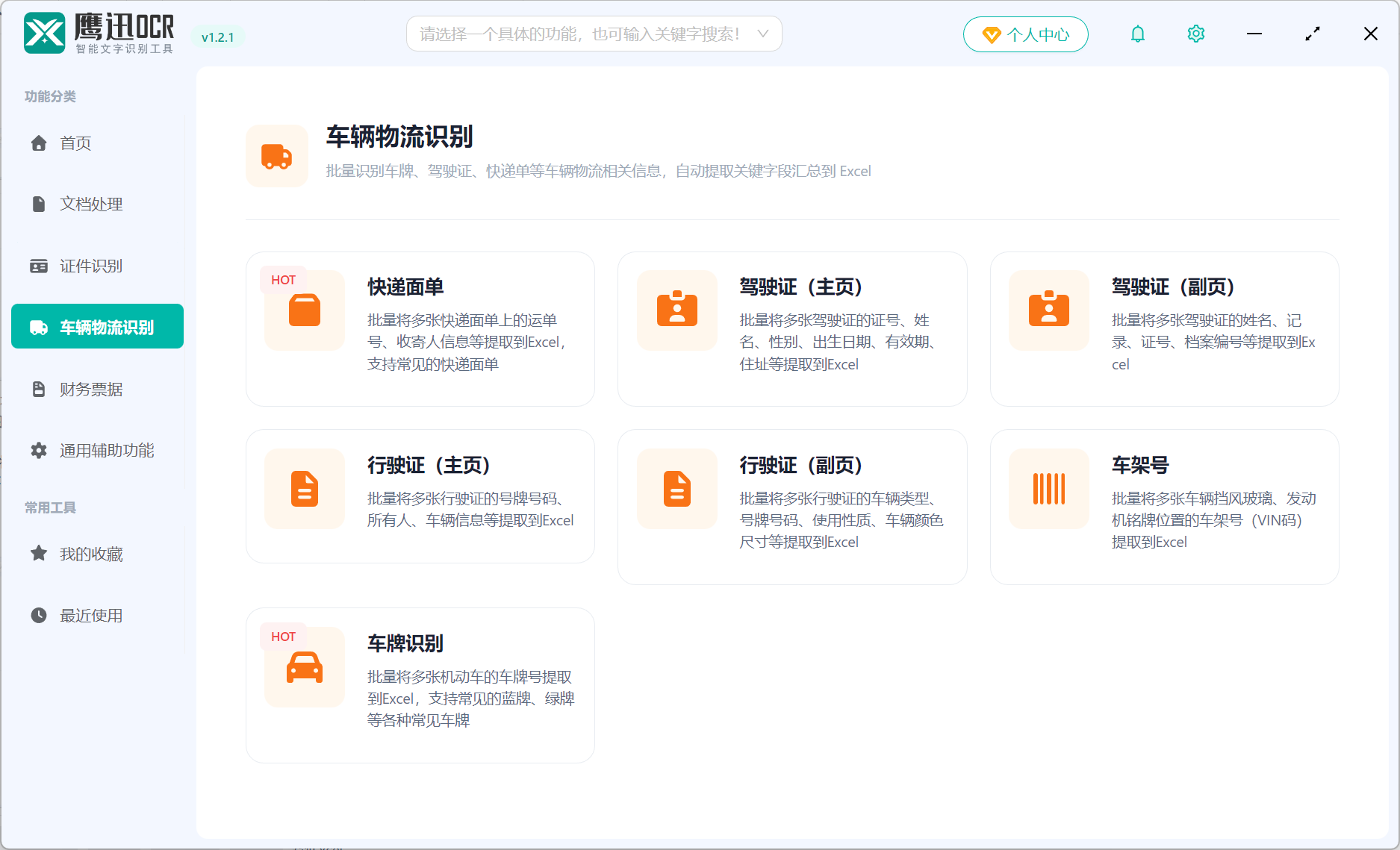Select 证件识别 in sidebar
The width and height of the screenshot is (1400, 850).
pos(97,266)
